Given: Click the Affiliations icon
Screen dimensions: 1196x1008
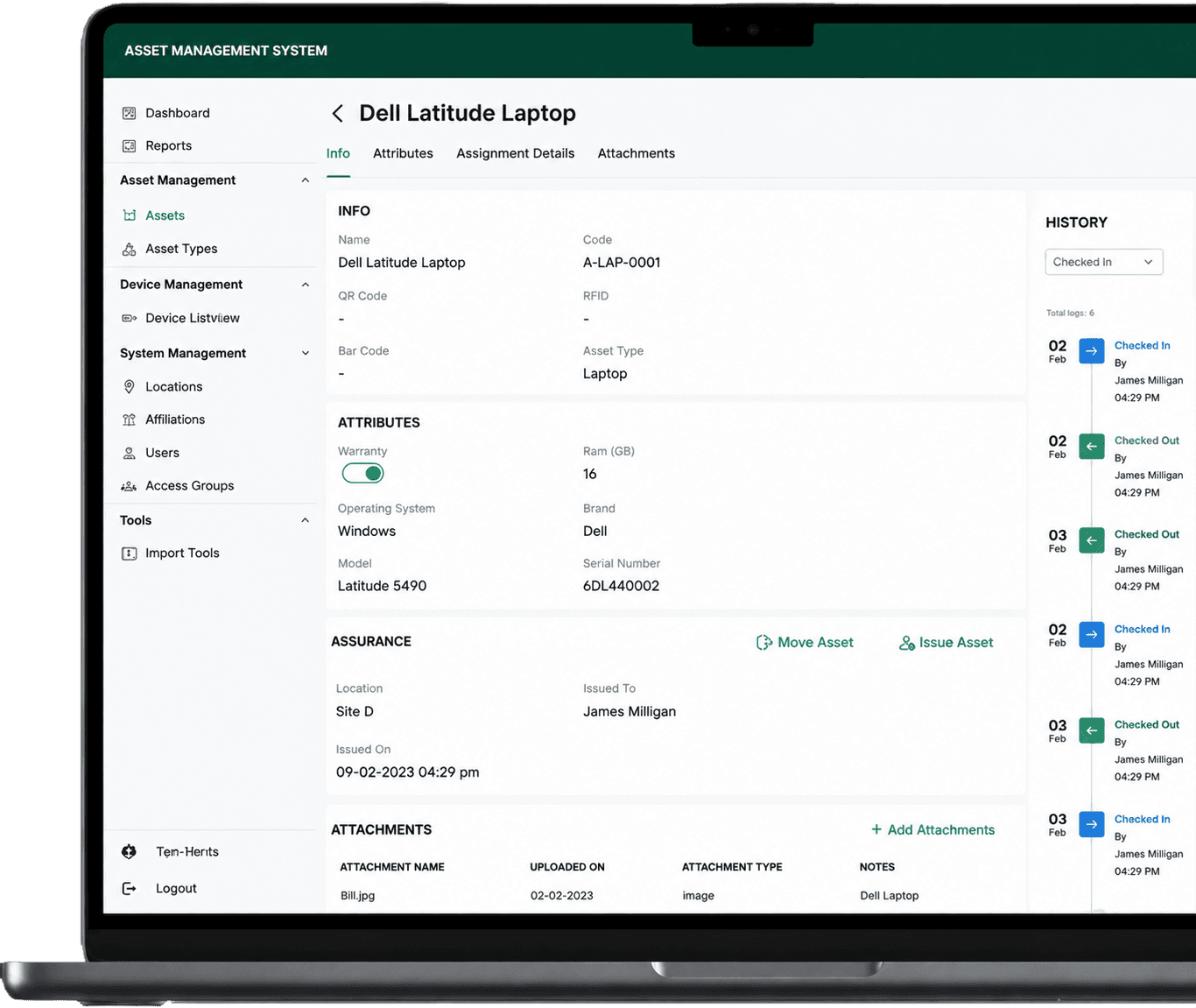Looking at the screenshot, I should click(129, 419).
